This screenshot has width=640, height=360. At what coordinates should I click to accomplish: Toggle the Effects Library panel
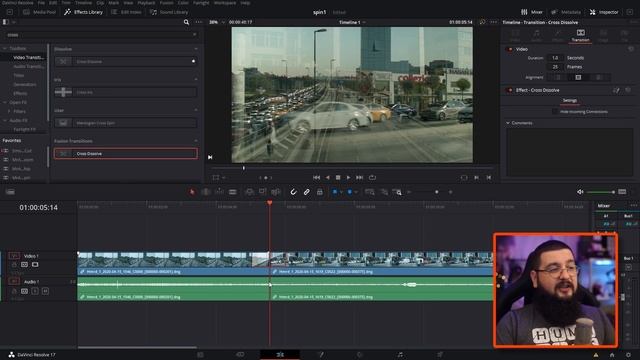point(84,12)
